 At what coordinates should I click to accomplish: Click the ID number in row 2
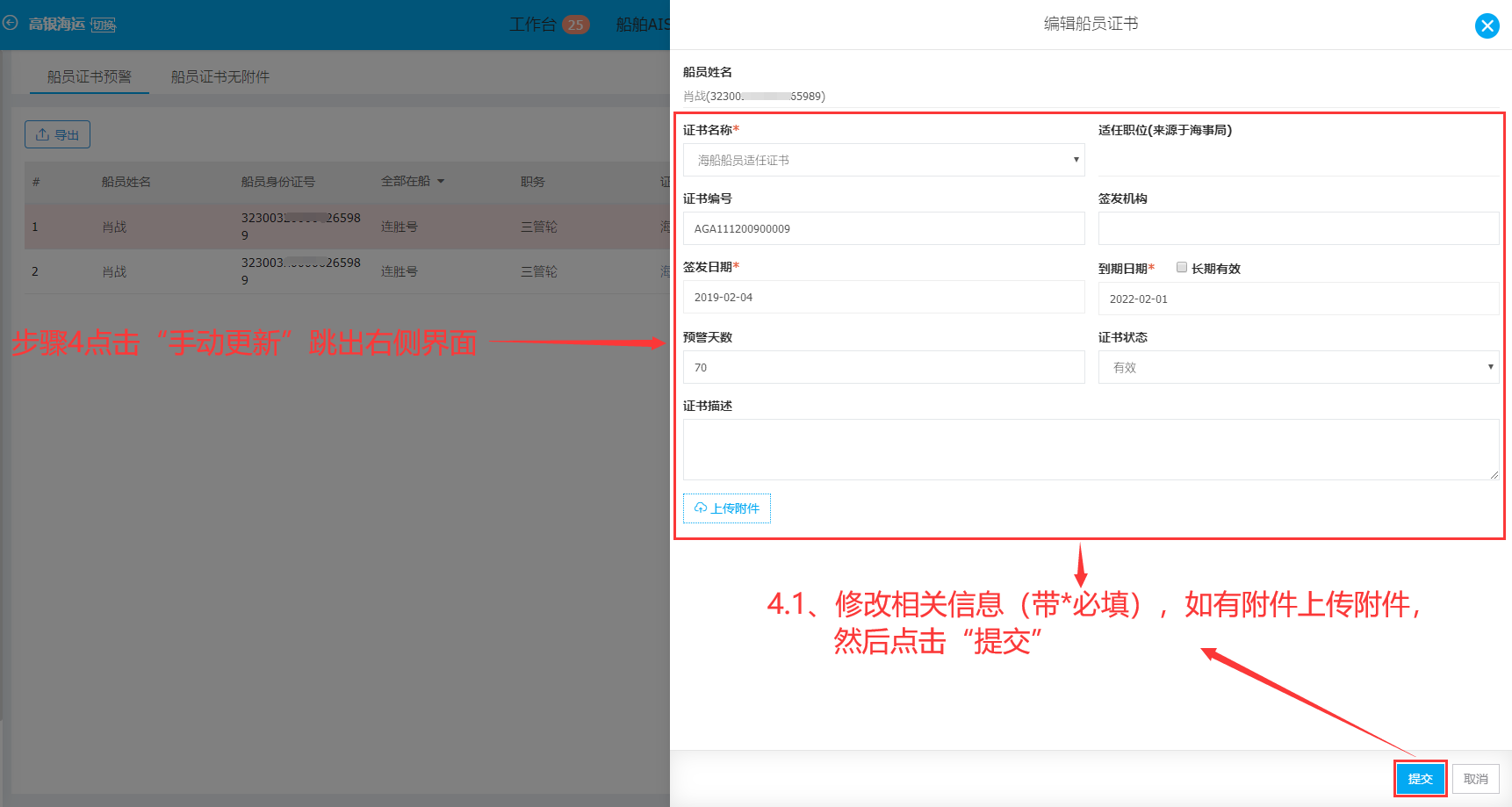[x=300, y=271]
